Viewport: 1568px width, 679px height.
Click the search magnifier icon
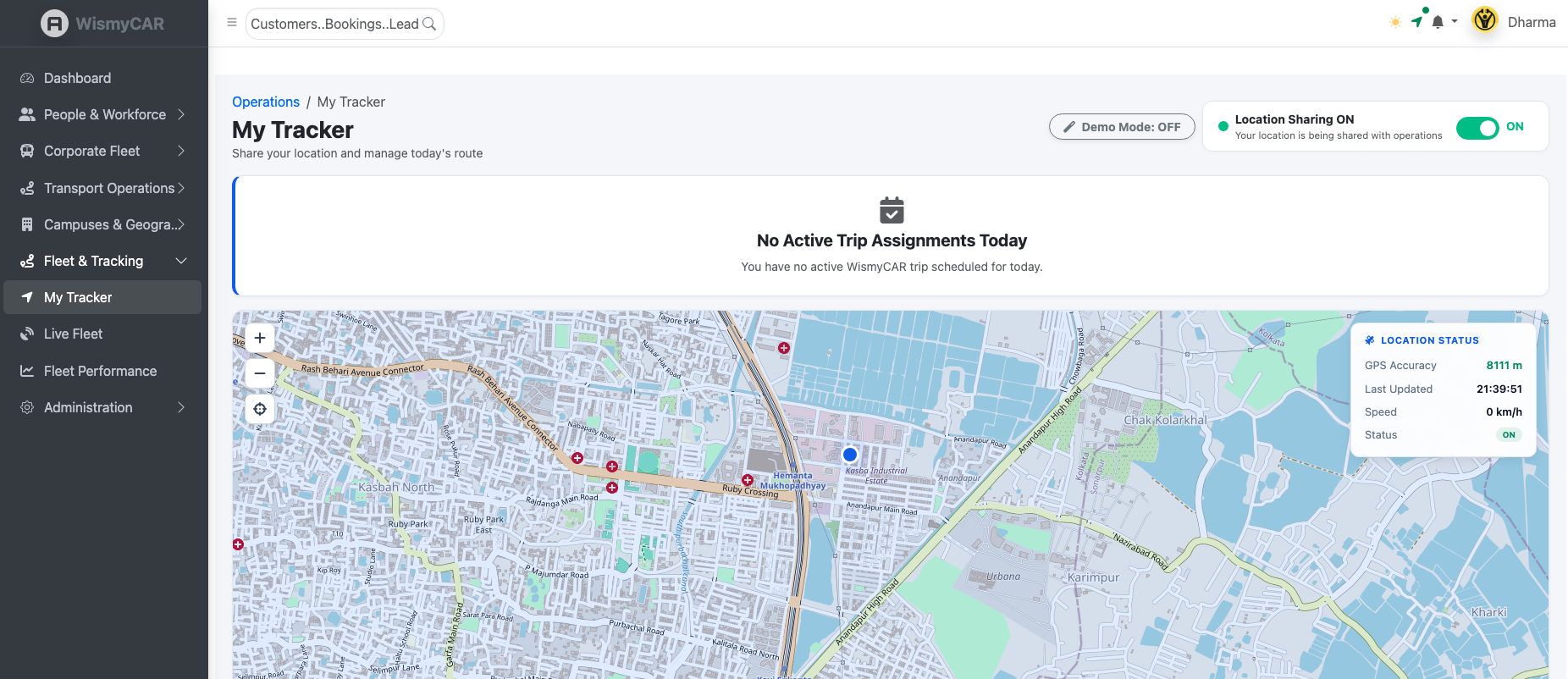click(x=429, y=24)
